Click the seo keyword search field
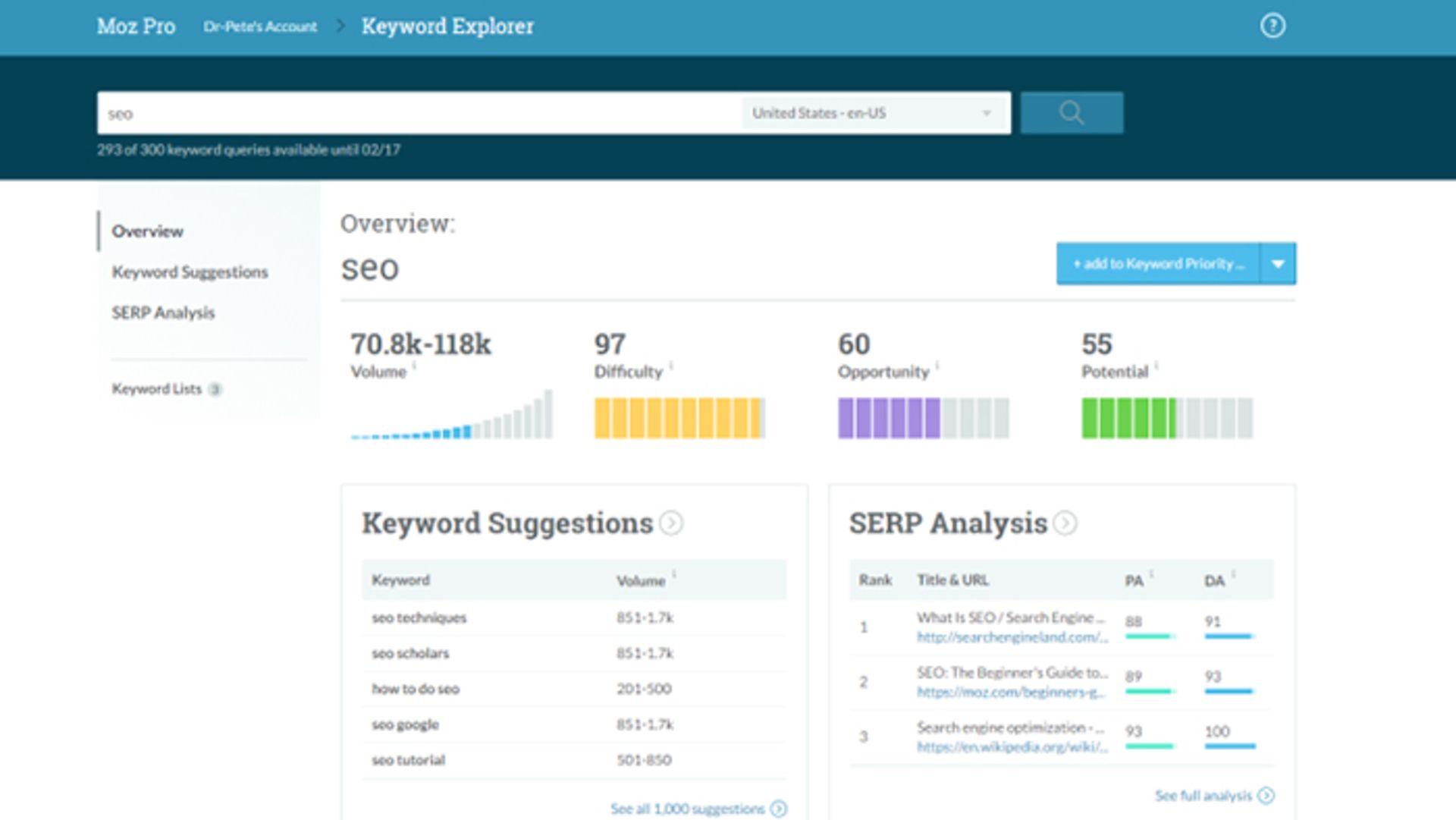 417,113
